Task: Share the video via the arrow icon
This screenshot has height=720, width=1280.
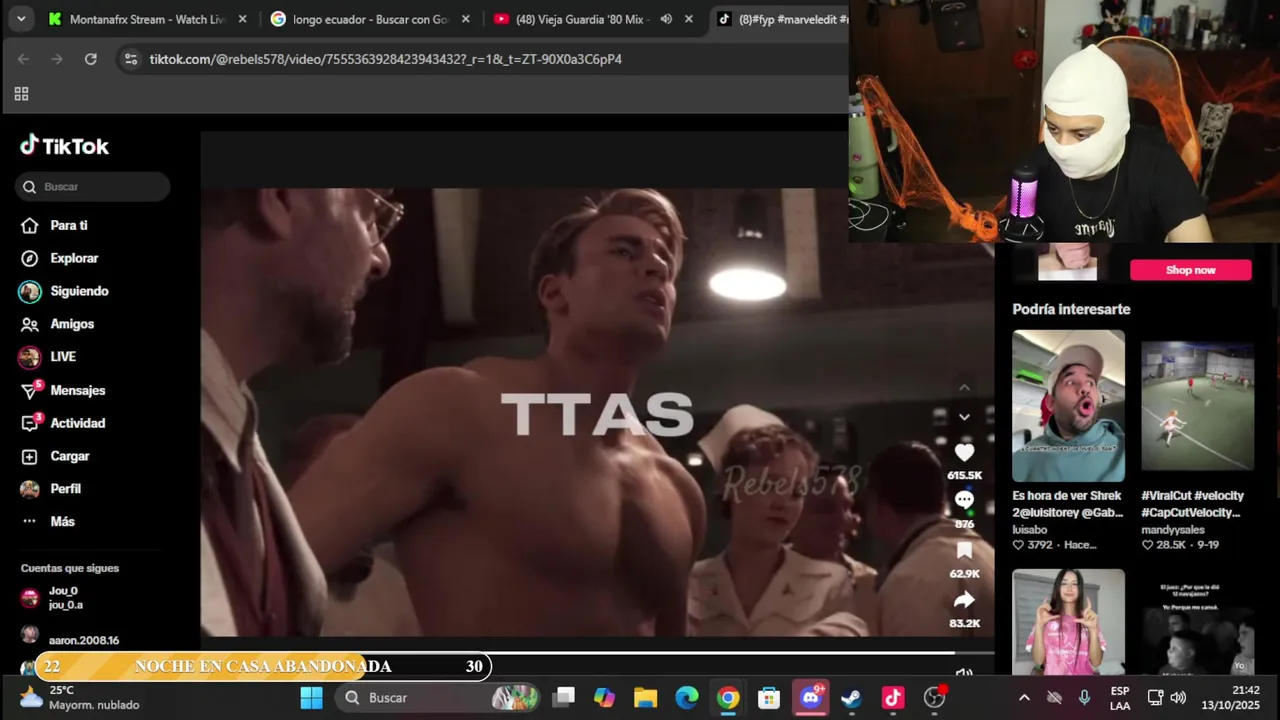Action: tap(964, 600)
